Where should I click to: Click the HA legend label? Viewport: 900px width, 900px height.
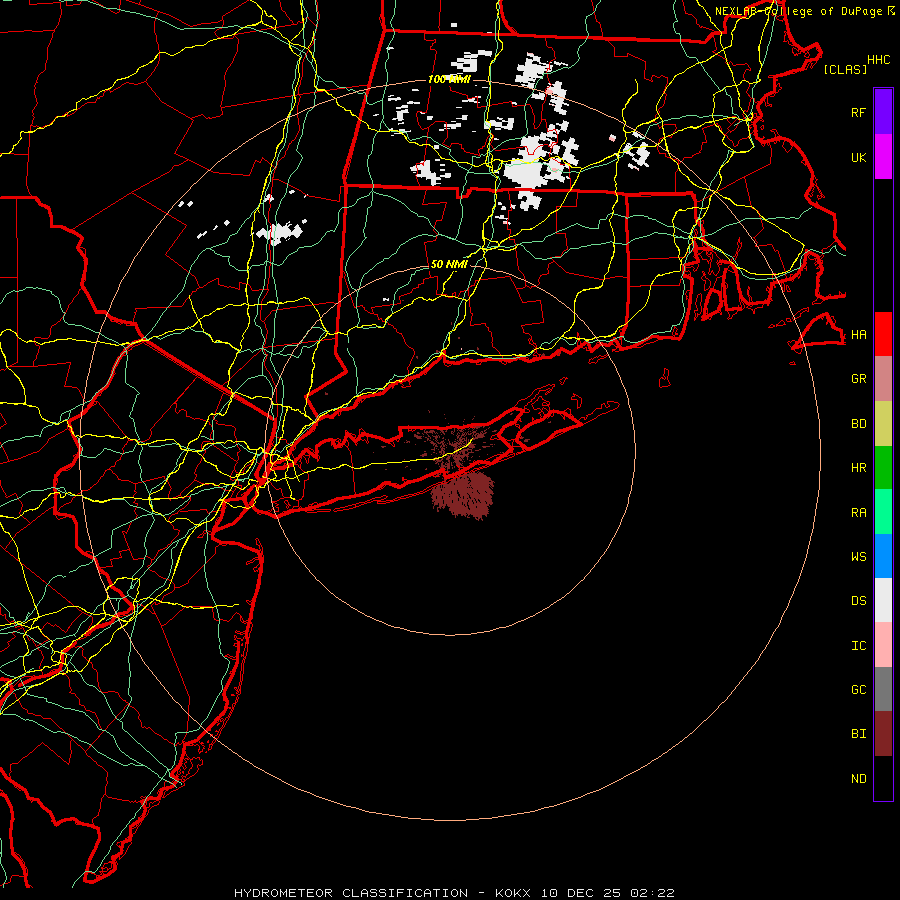[x=859, y=334]
